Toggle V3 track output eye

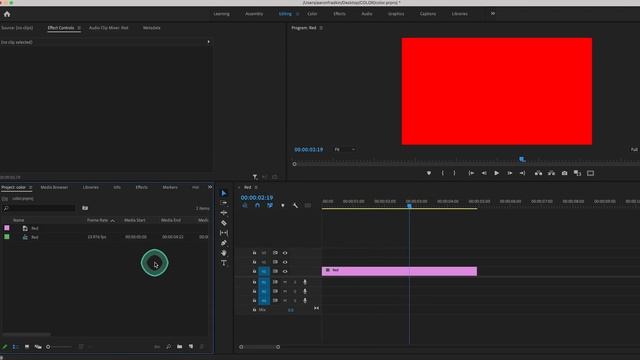click(x=285, y=253)
